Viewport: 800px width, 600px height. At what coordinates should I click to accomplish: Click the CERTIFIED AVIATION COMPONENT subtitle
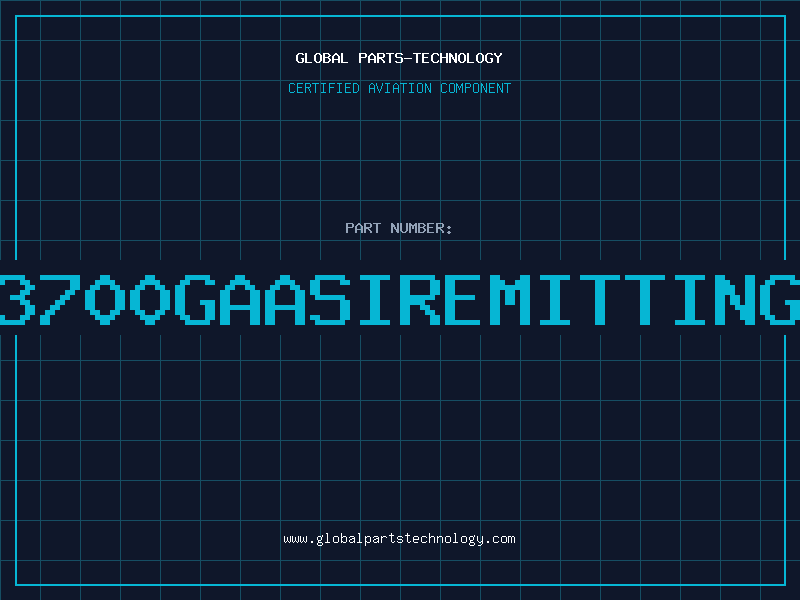coord(399,88)
